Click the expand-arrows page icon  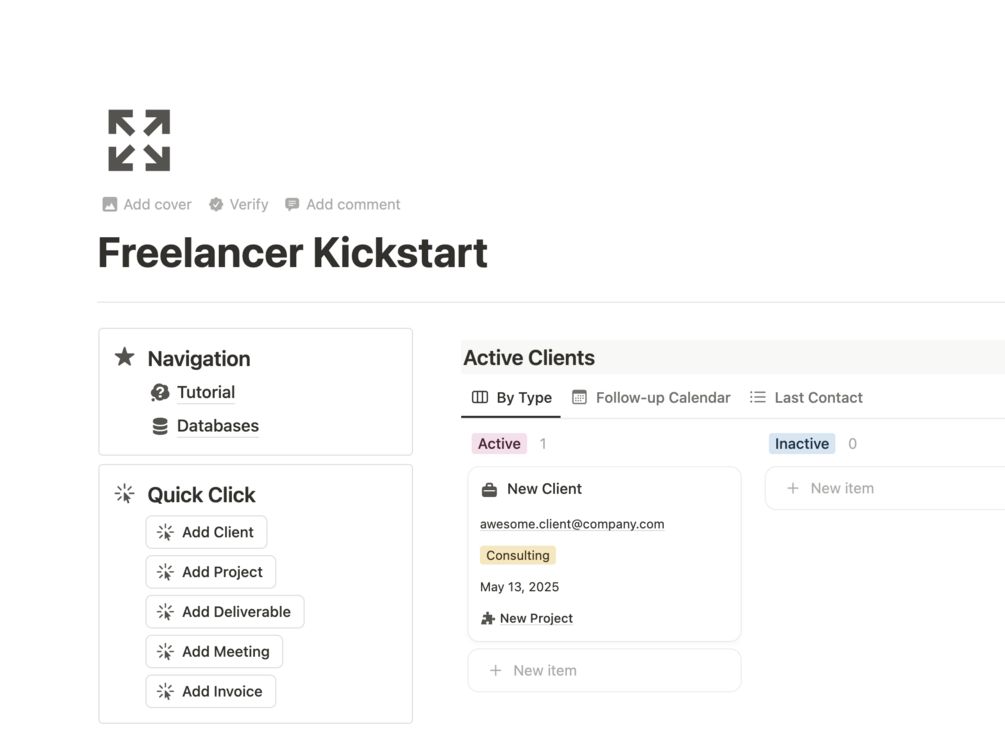point(139,140)
